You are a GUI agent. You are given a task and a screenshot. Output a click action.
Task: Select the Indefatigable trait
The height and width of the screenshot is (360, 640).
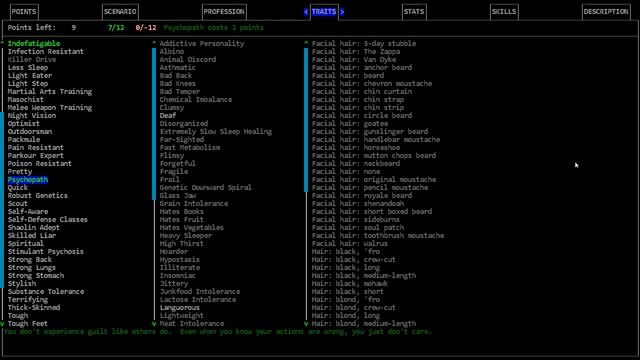(x=34, y=43)
